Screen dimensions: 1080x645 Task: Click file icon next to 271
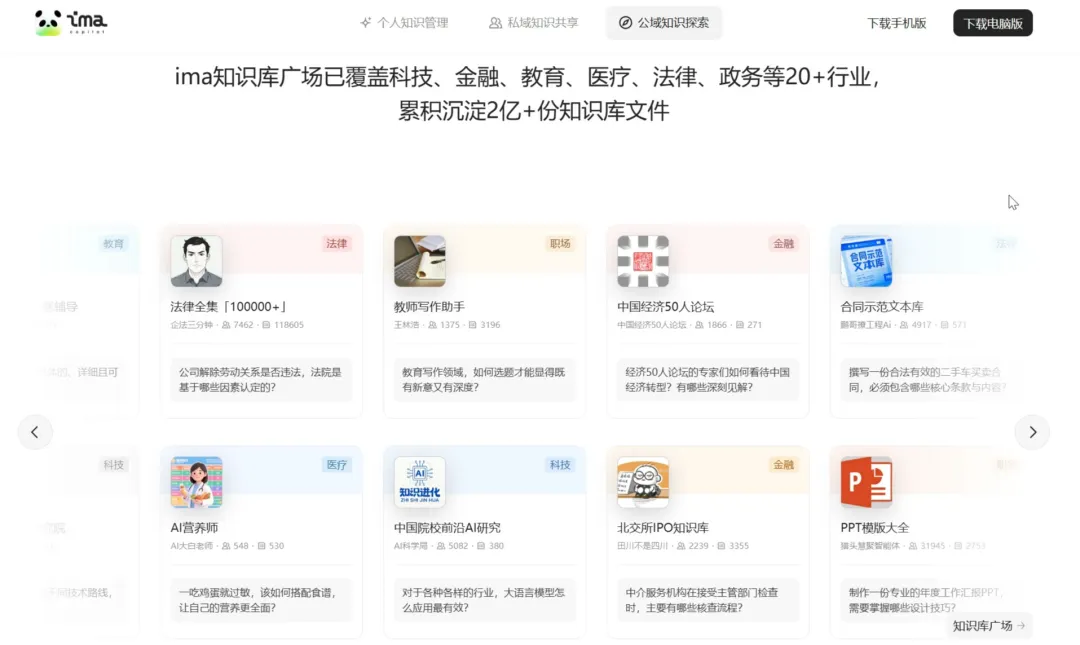pos(740,325)
